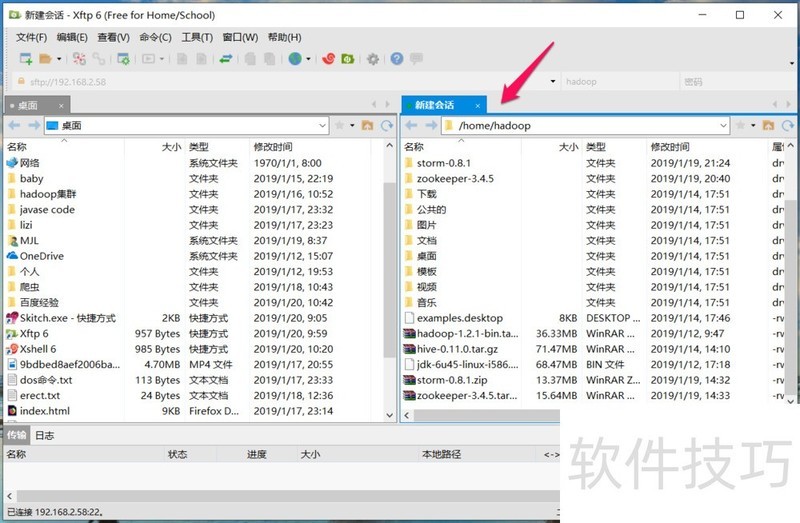
Task: Go to remote pane home folder icon
Action: (768, 125)
